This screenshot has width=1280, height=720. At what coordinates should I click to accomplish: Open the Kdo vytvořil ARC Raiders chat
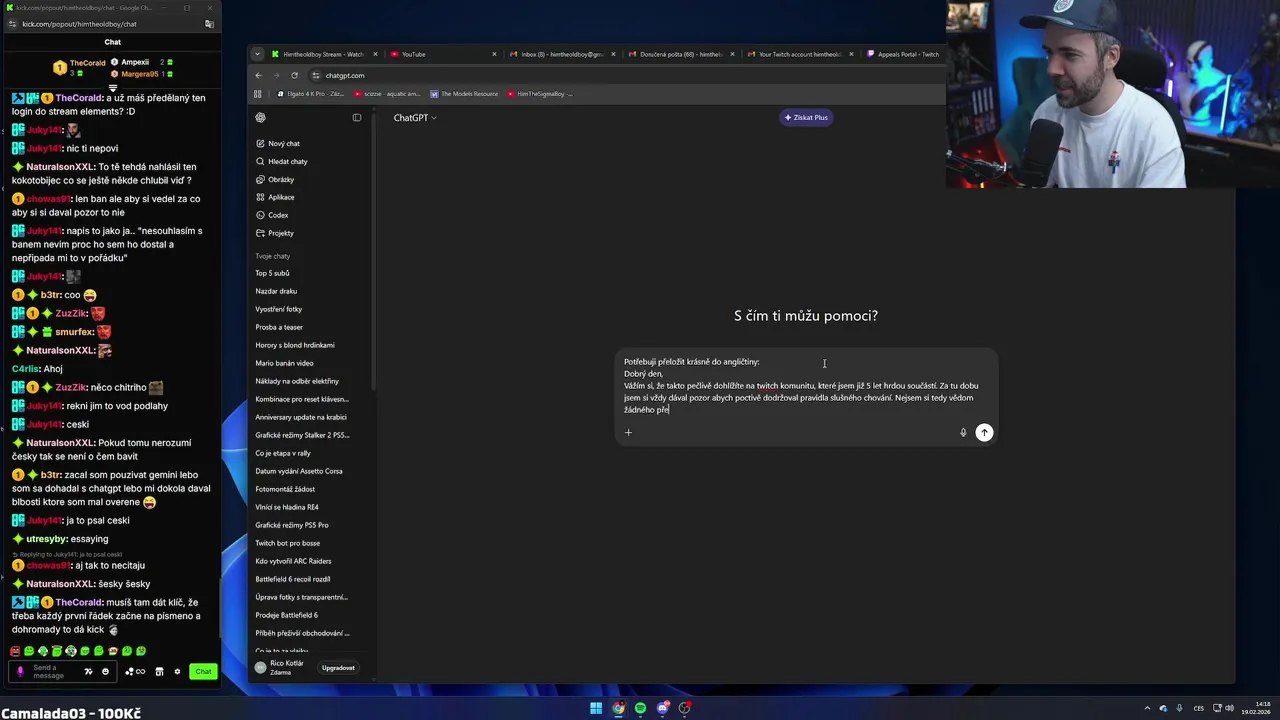293,561
